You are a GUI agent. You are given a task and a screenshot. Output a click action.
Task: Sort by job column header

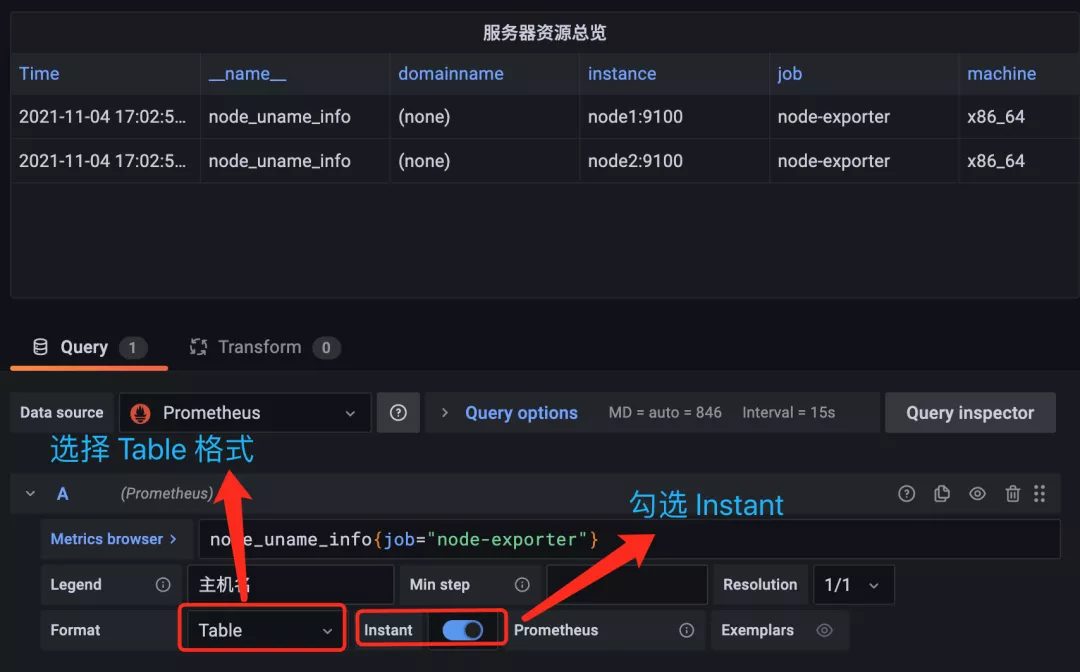[789, 74]
